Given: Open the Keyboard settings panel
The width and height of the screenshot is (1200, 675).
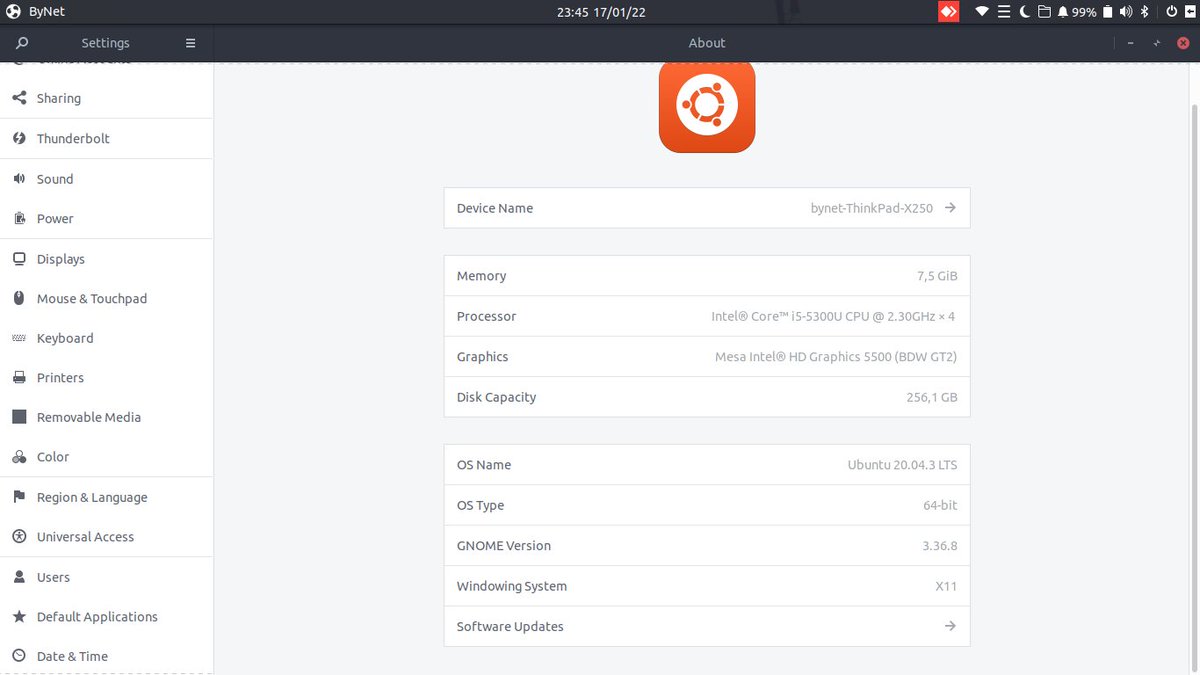Looking at the screenshot, I should tap(106, 338).
